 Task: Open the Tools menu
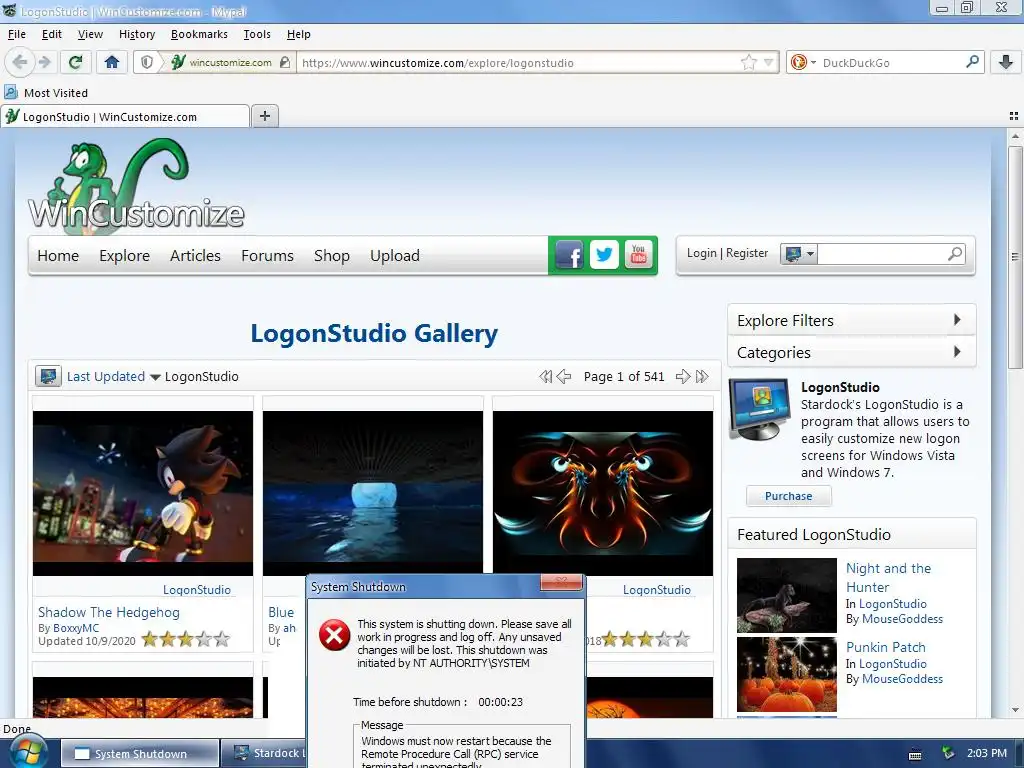[257, 34]
